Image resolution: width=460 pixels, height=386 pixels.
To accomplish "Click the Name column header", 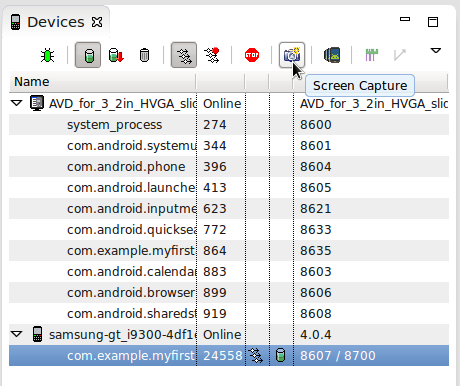I will (103, 82).
